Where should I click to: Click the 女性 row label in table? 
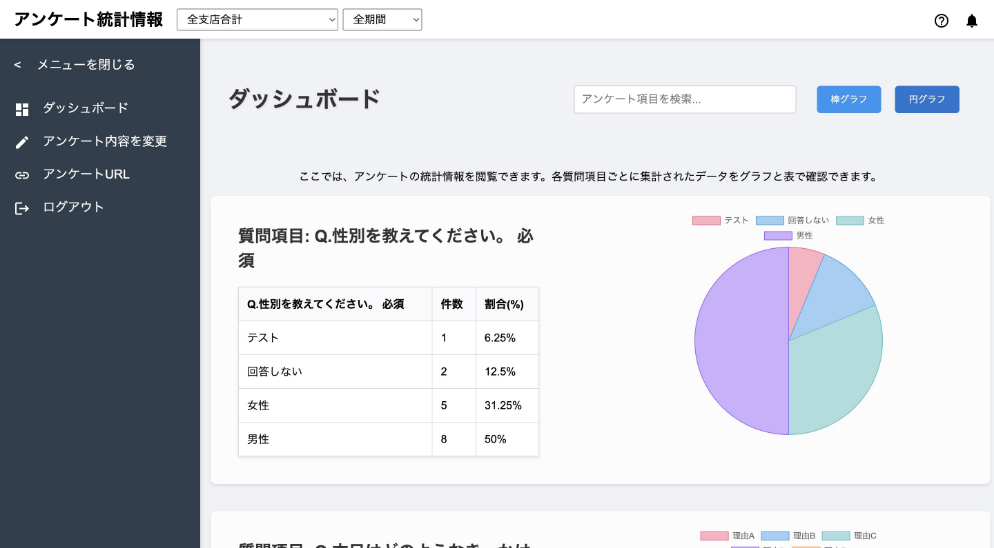[x=258, y=405]
